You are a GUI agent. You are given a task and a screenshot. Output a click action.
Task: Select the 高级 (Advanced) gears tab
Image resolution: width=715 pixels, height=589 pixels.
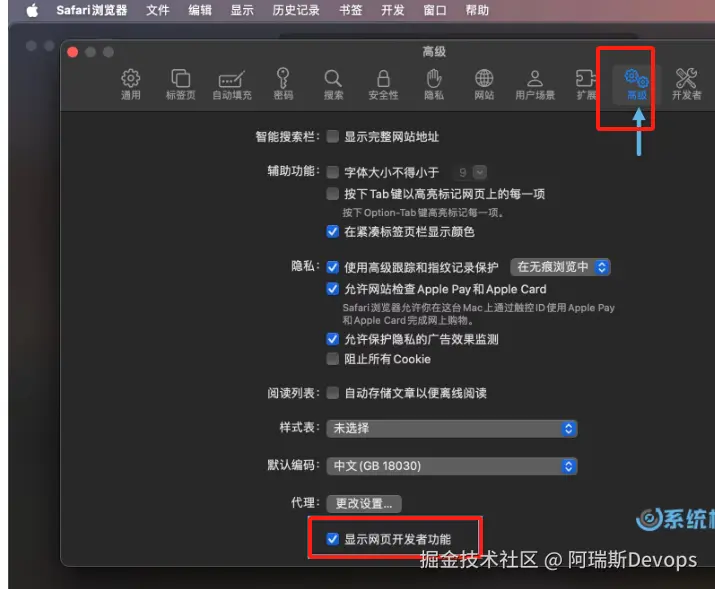(637, 84)
